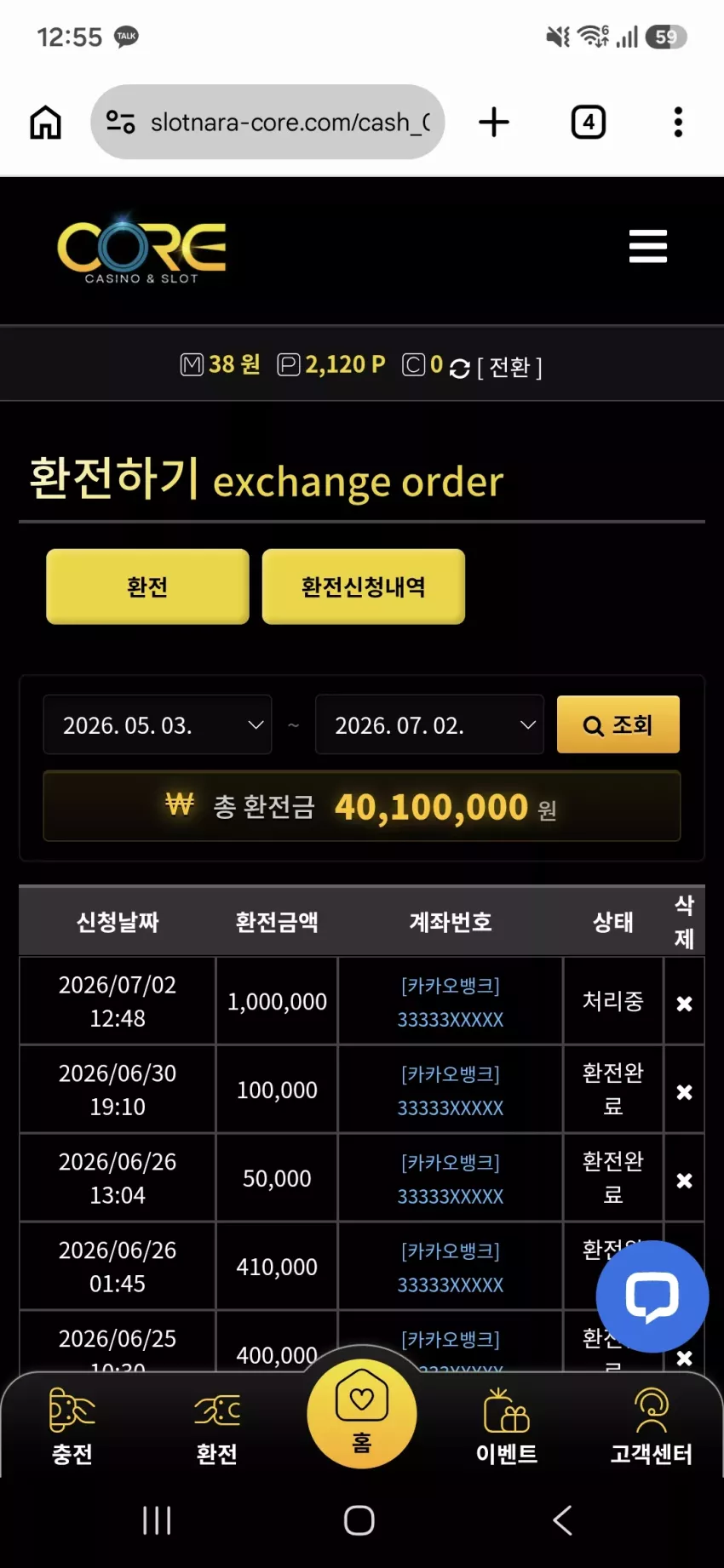The width and height of the screenshot is (724, 1568).
Task: Open 고객센터 support icon
Action: (652, 1426)
